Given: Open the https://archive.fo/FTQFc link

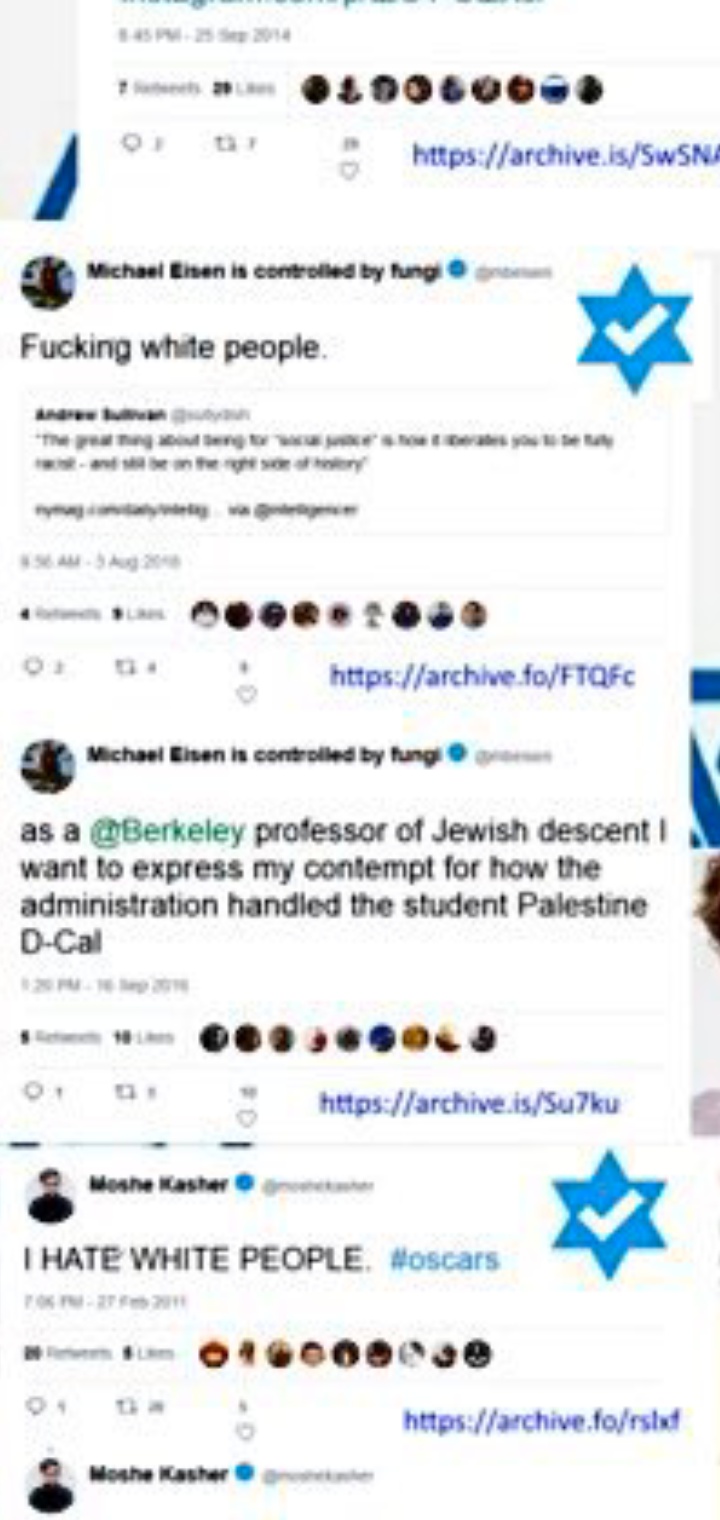Looking at the screenshot, I should [x=482, y=677].
